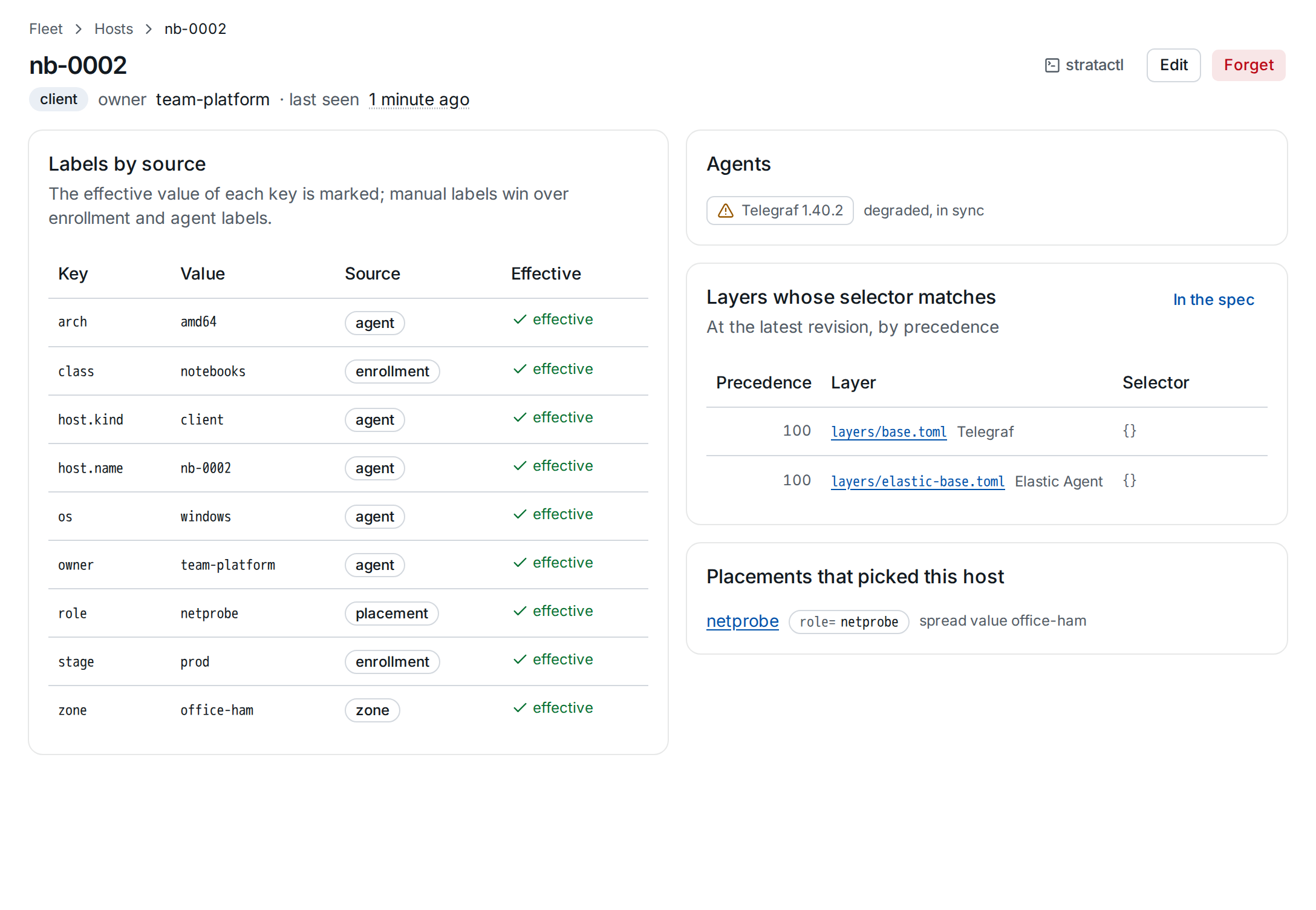The width and height of the screenshot is (1316, 910).
Task: Click the Telegraf warning triangle icon
Action: tap(725, 211)
